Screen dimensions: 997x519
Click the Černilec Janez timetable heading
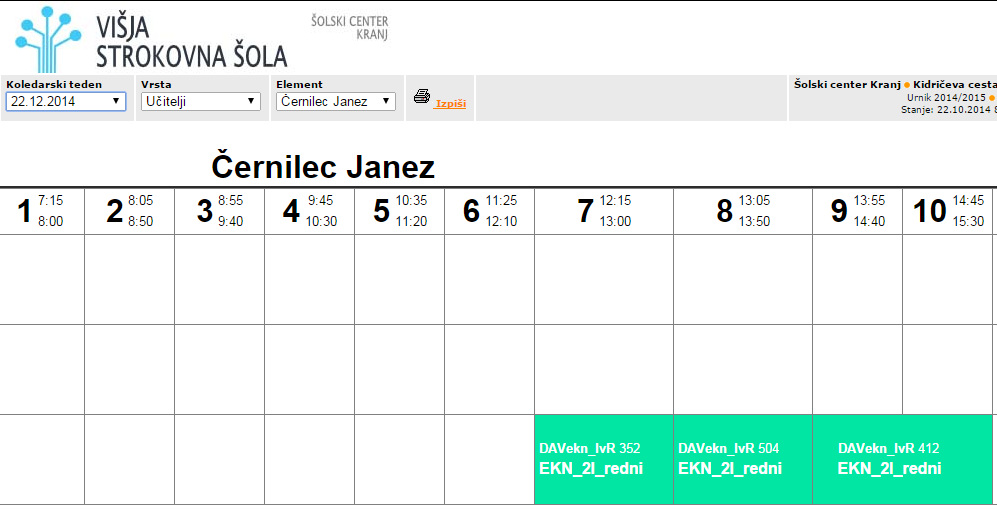tap(323, 167)
